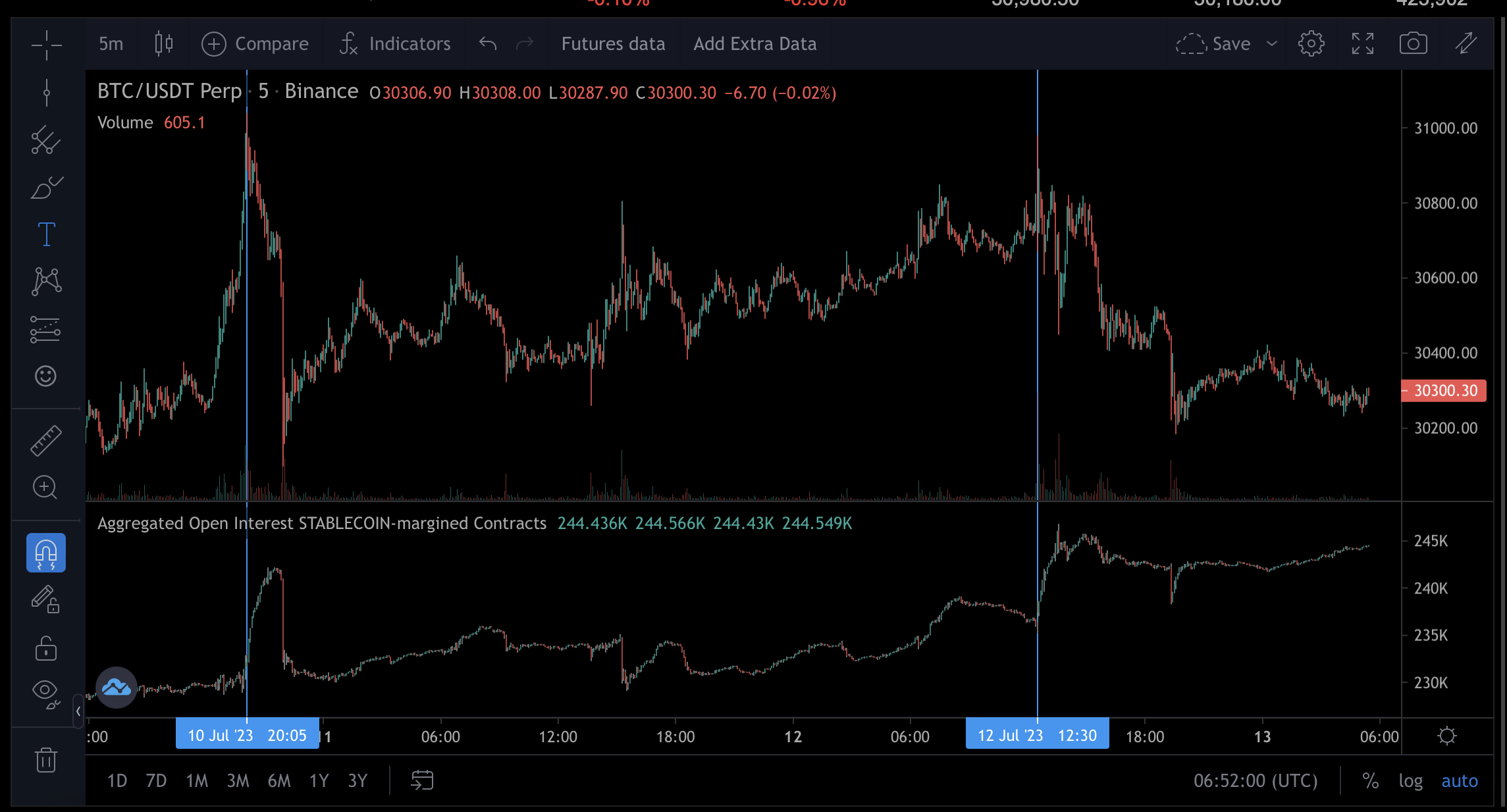This screenshot has width=1507, height=812.
Task: Open the chart settings gear
Action: coord(1311,44)
